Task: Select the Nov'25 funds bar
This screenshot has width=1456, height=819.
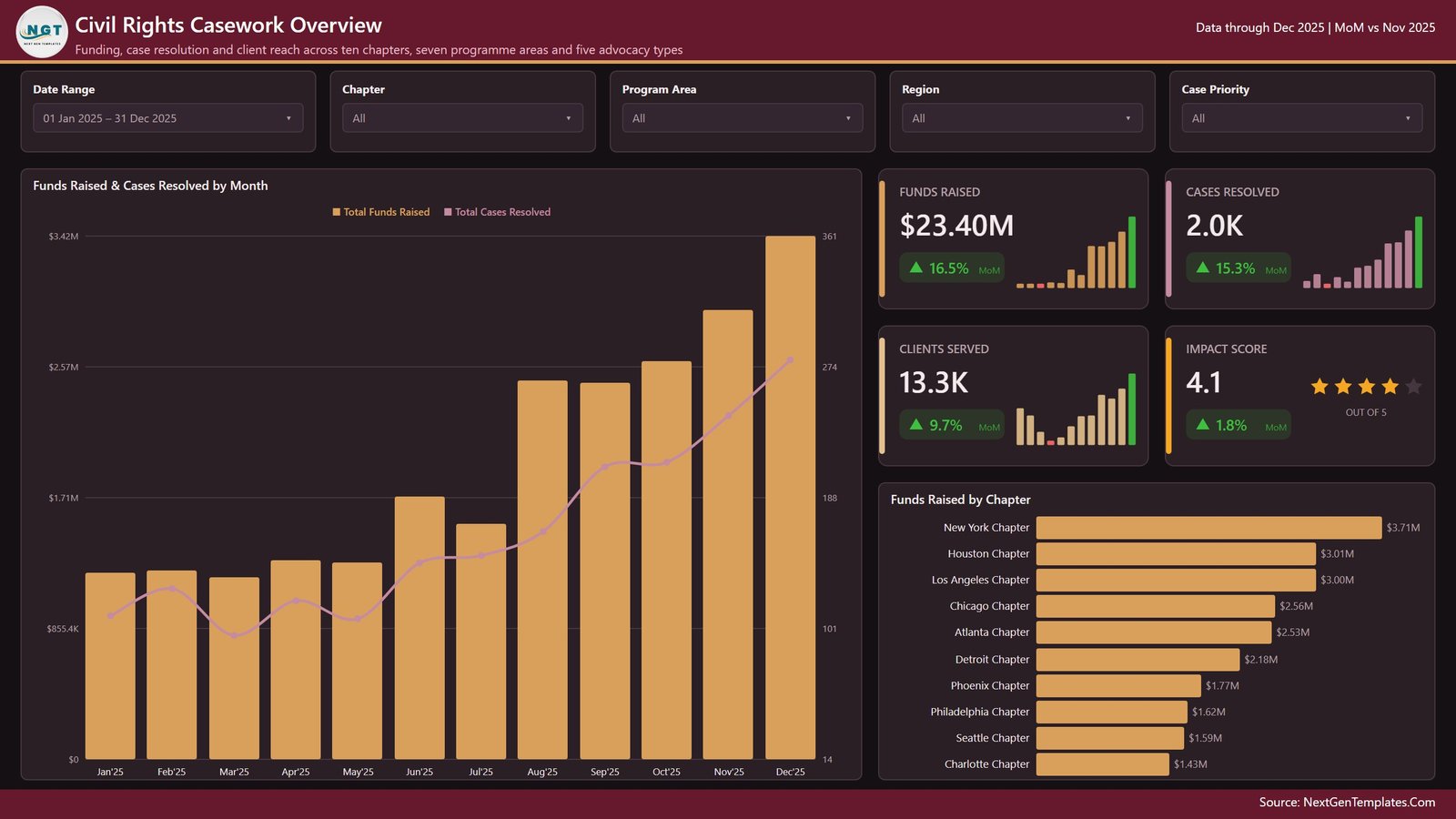Action: click(x=728, y=535)
